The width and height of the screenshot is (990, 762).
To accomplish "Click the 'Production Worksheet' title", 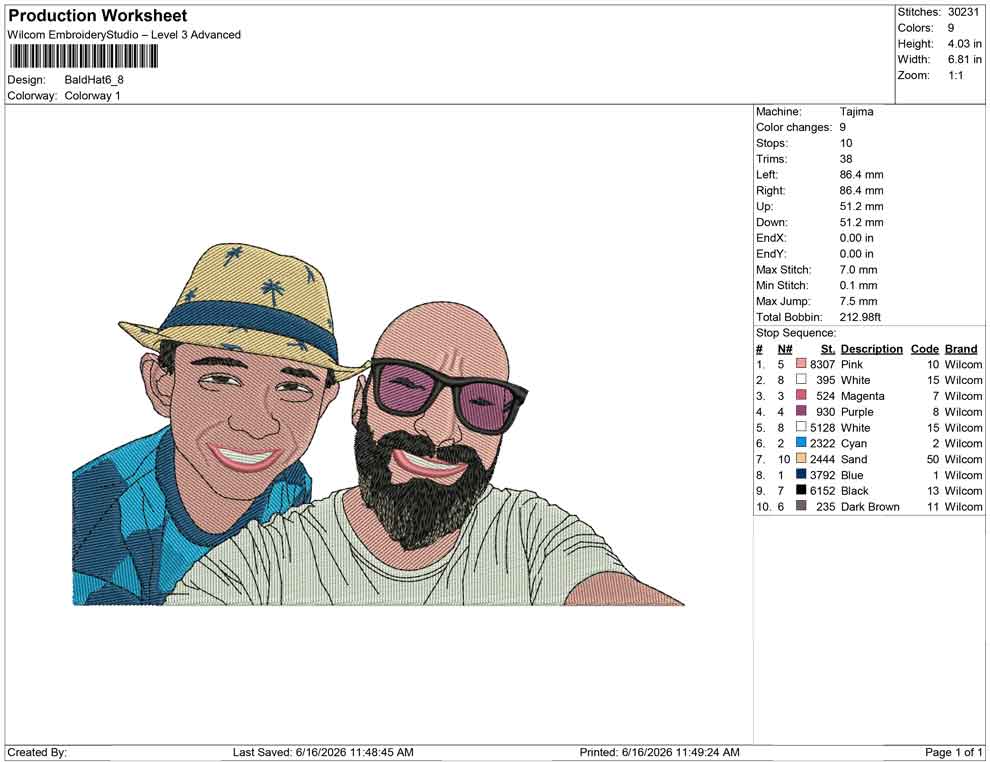I will [98, 16].
